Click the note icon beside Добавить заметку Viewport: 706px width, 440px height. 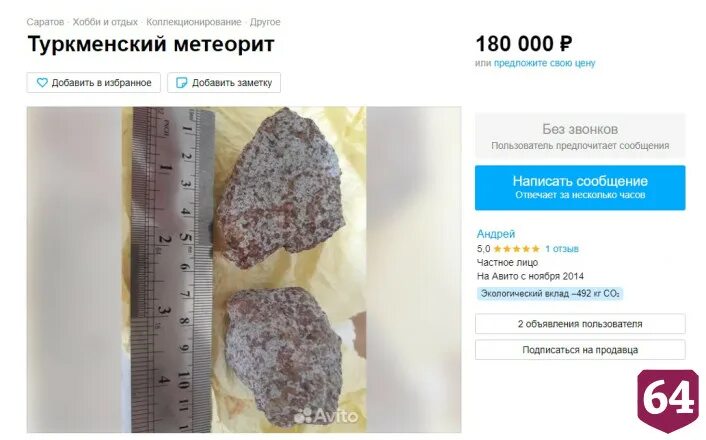point(181,83)
